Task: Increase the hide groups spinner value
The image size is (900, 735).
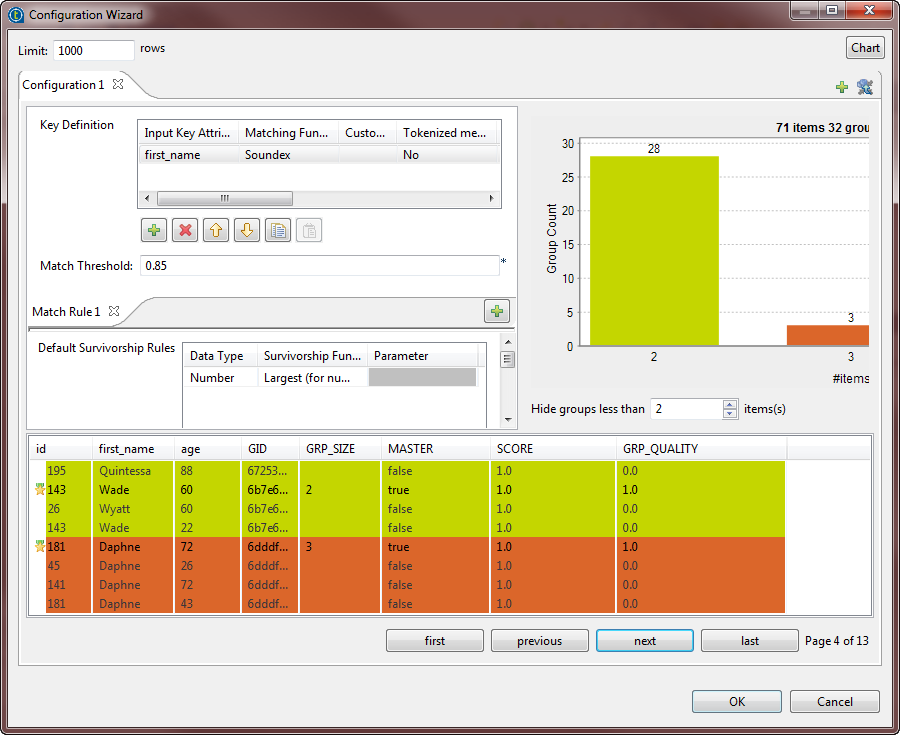Action: pyautogui.click(x=729, y=404)
